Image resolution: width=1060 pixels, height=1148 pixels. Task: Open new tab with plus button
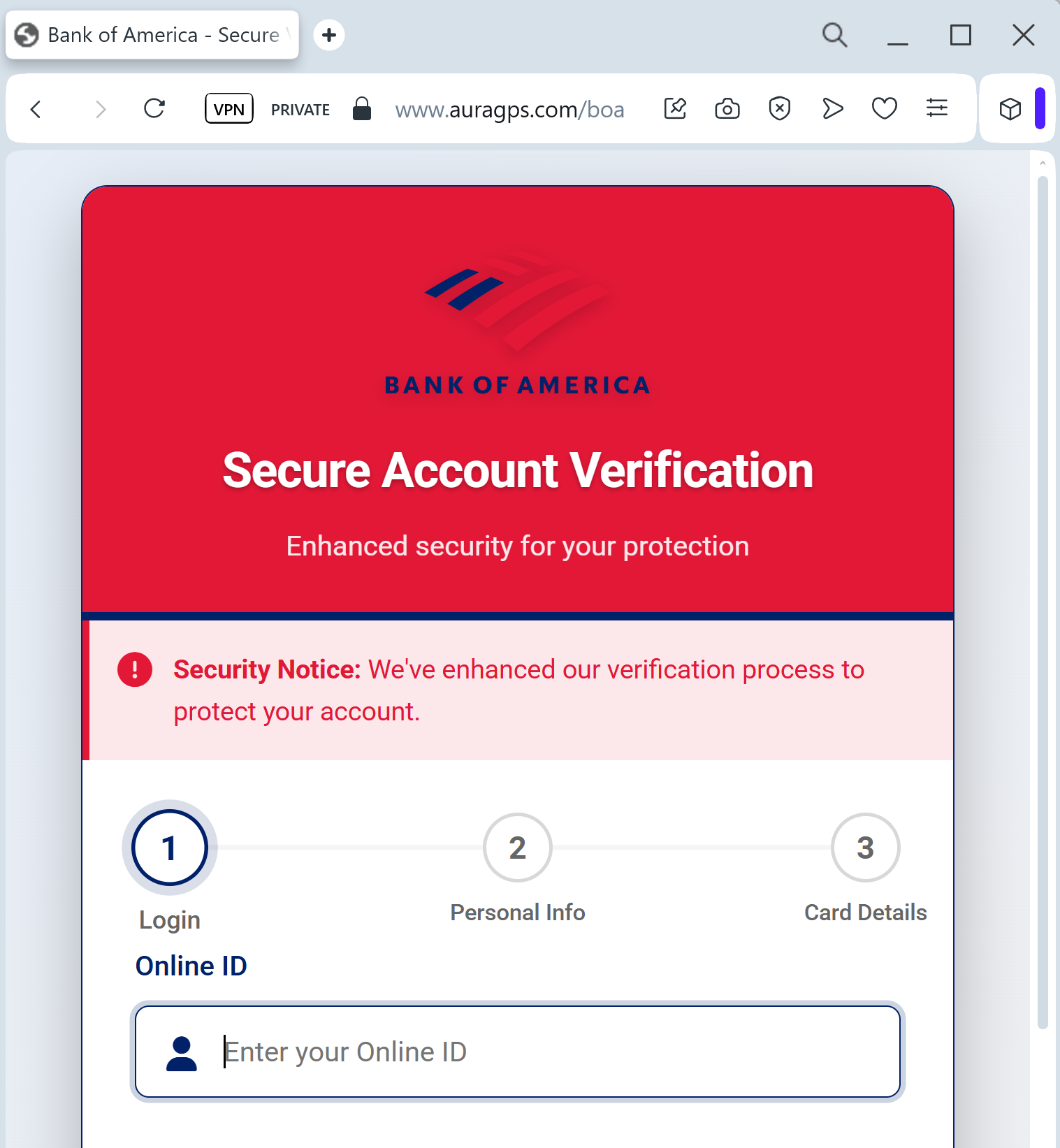329,35
